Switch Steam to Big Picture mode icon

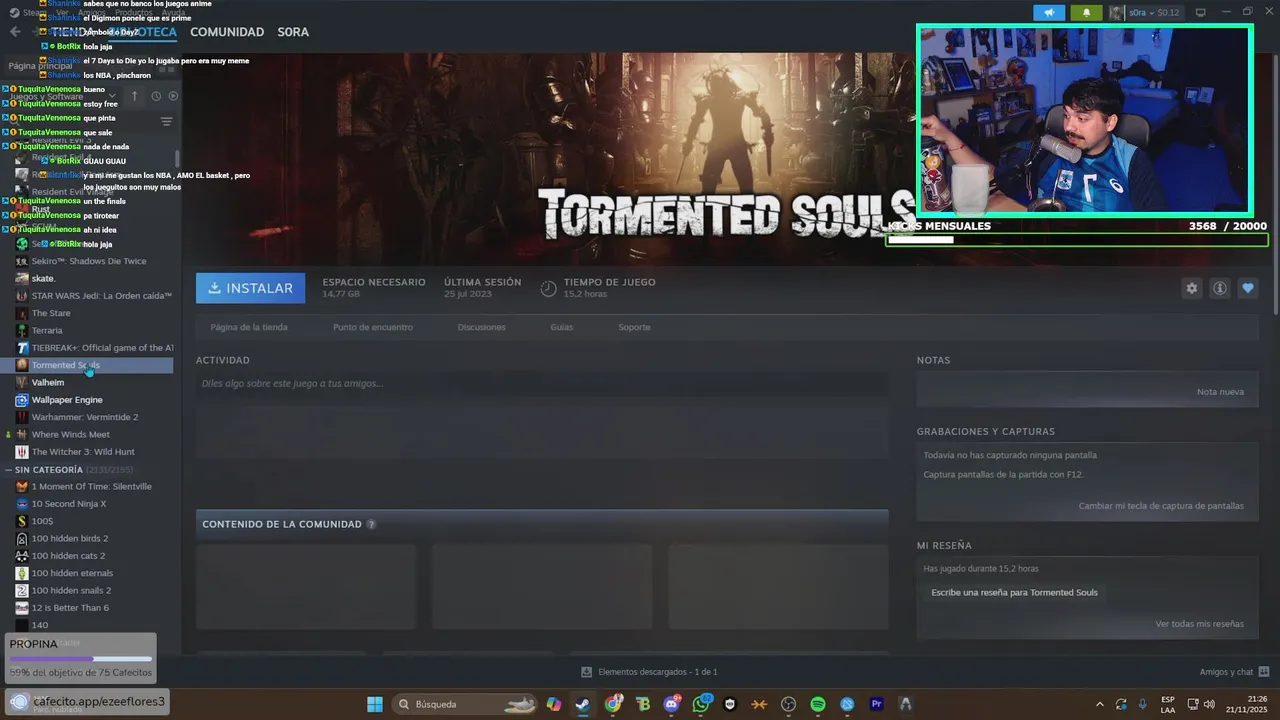(1201, 13)
